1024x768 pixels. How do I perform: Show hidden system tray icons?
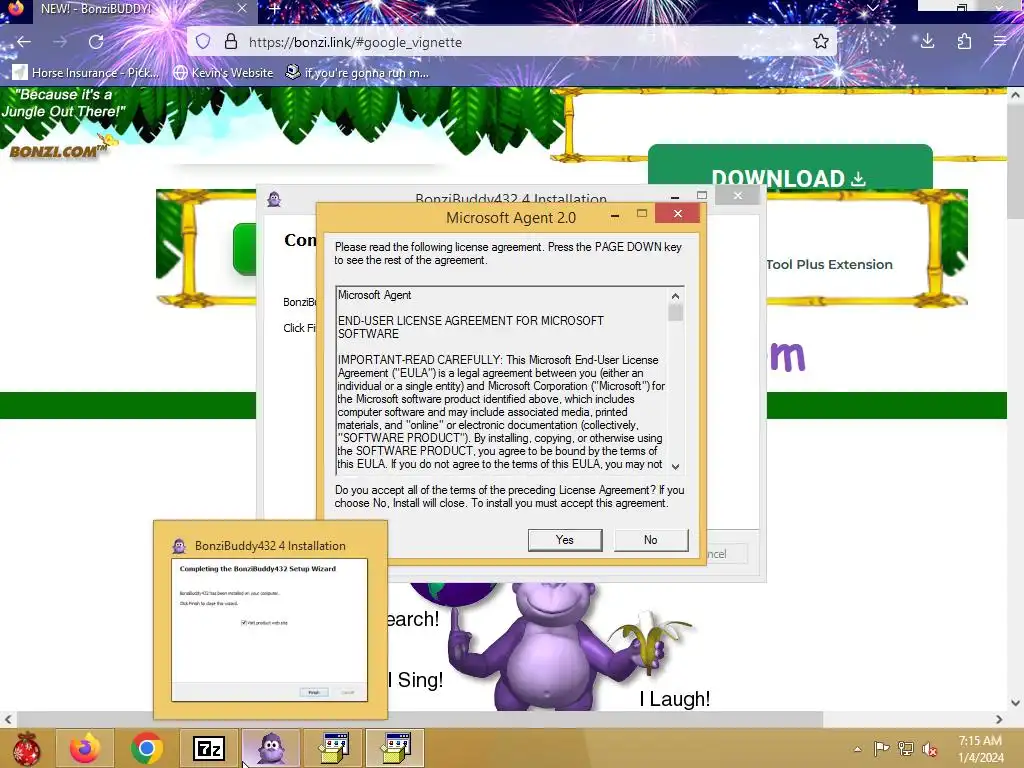click(857, 749)
